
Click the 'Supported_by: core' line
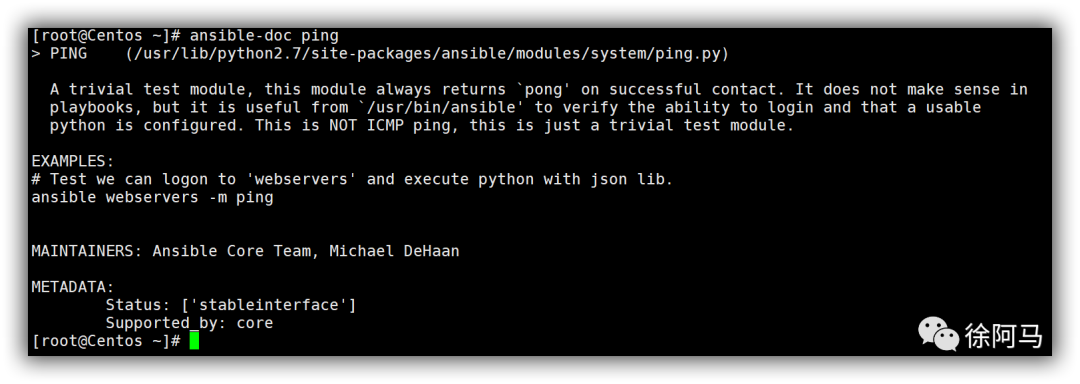pyautogui.click(x=189, y=323)
